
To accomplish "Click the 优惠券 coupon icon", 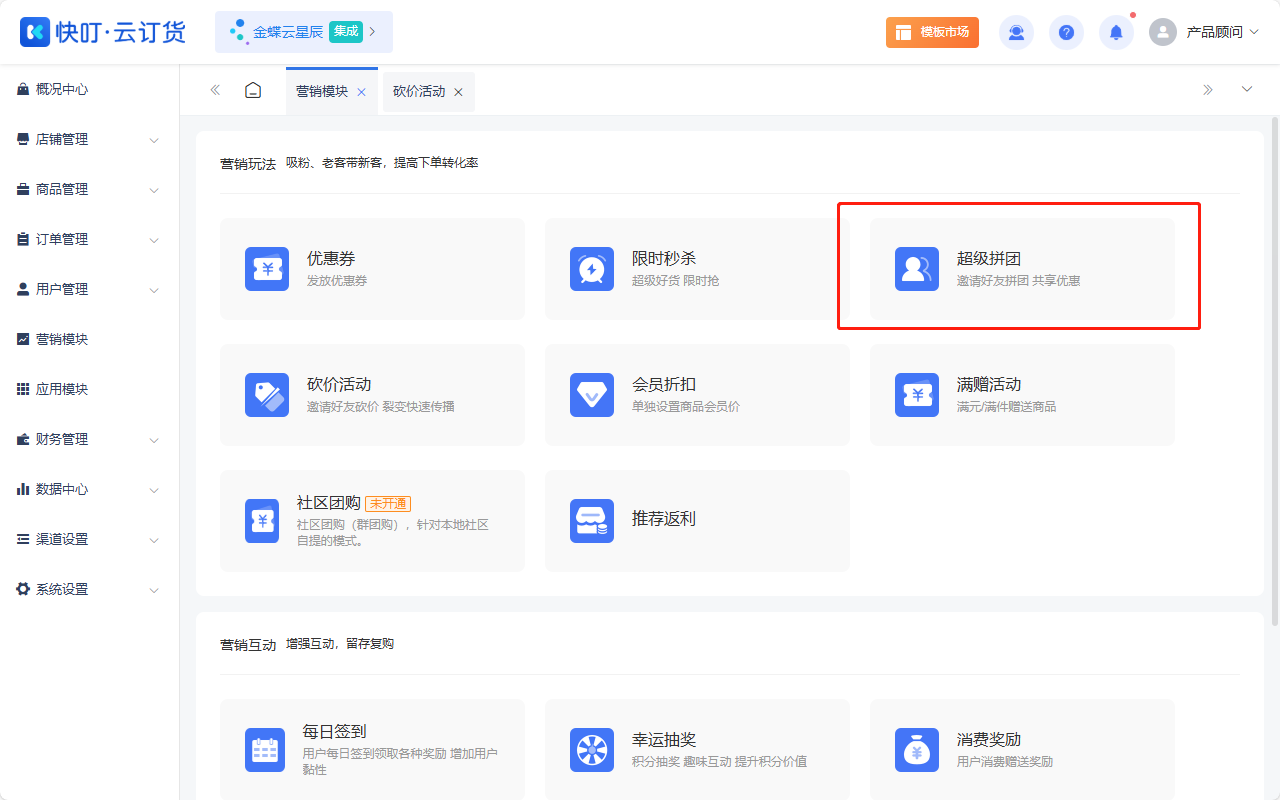I will pyautogui.click(x=267, y=269).
